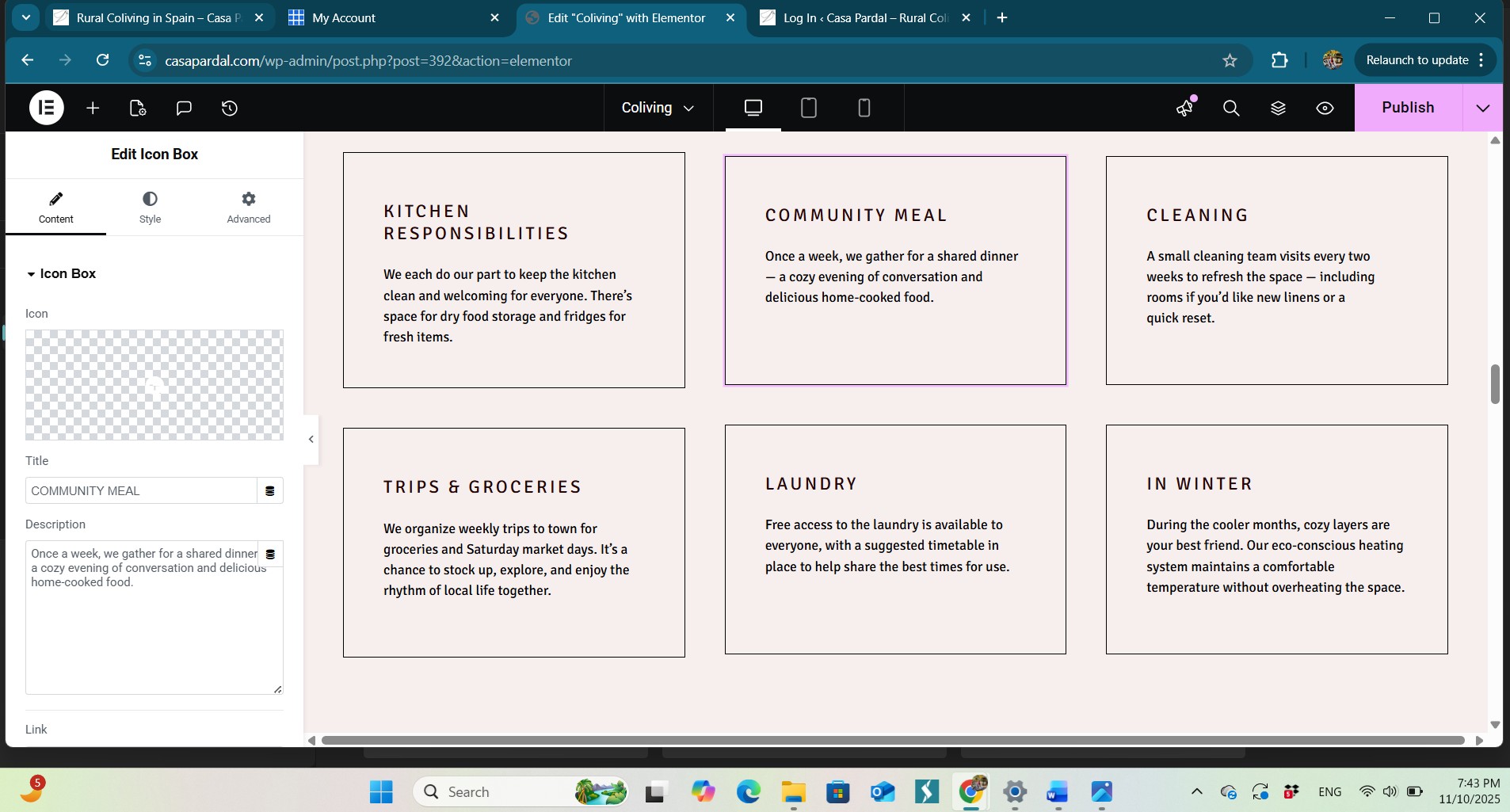Switch to tablet responsive view
1510x812 pixels.
click(809, 108)
